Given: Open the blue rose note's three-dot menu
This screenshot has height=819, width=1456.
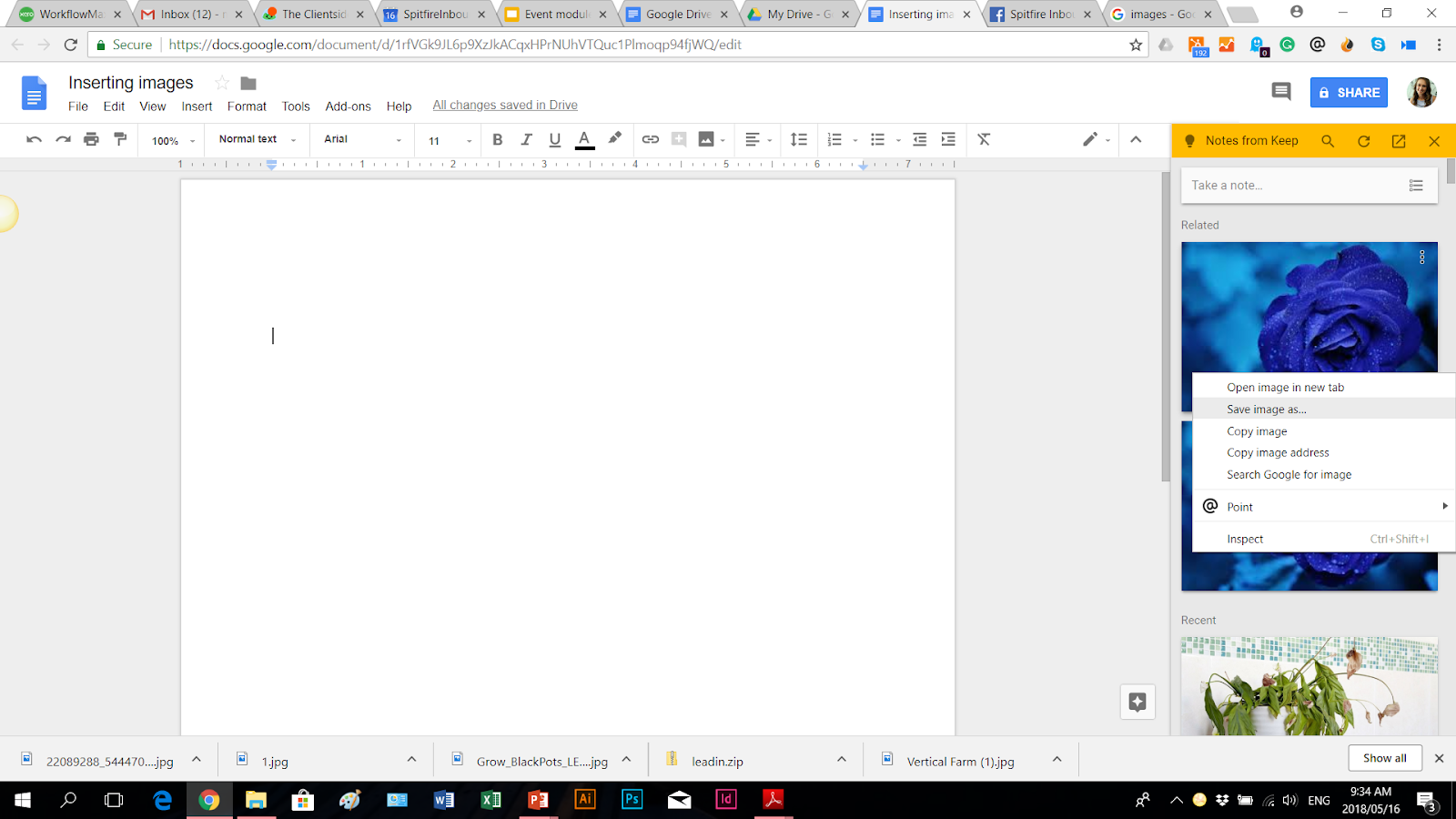Looking at the screenshot, I should click(x=1422, y=258).
